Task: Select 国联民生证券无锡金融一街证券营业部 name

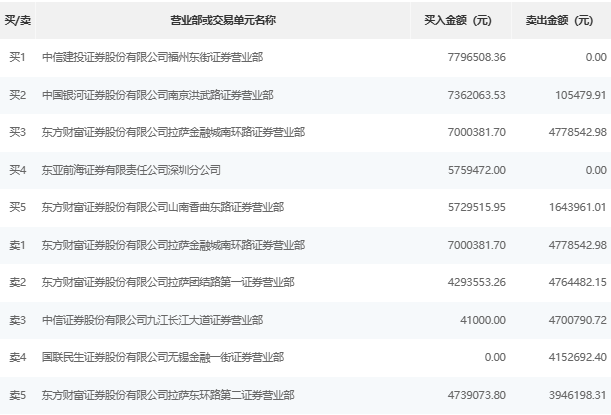Action: (x=163, y=357)
